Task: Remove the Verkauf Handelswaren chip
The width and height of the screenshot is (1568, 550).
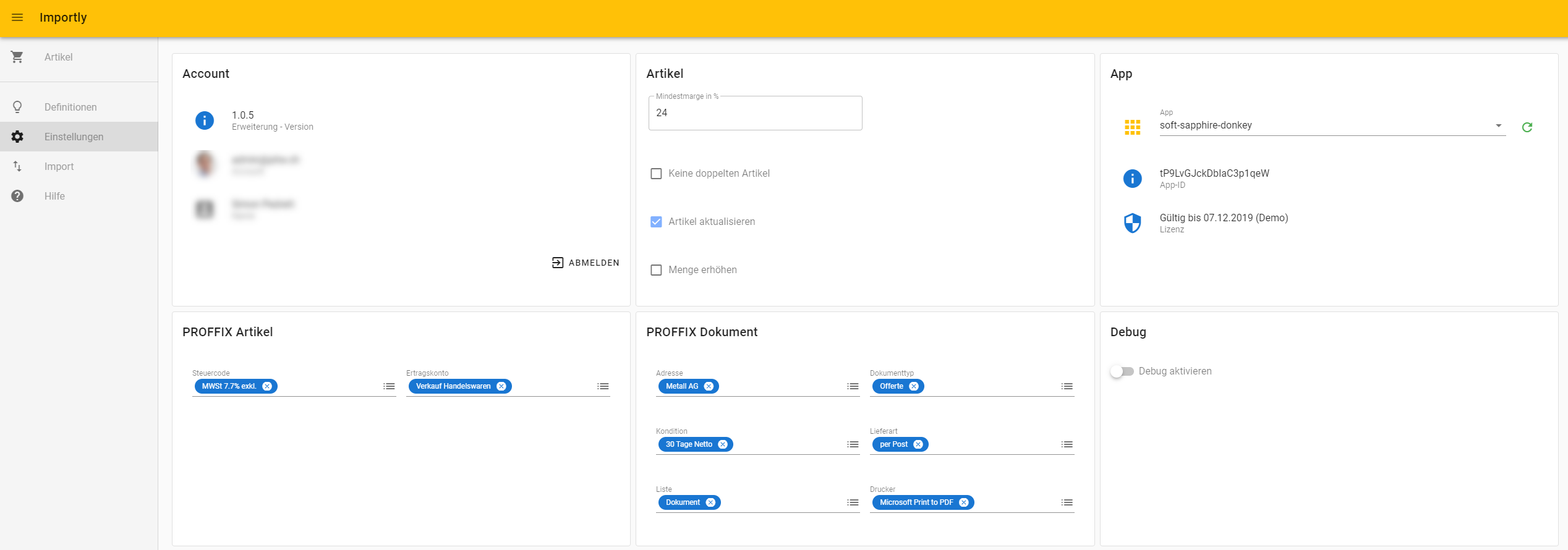Action: tap(501, 386)
